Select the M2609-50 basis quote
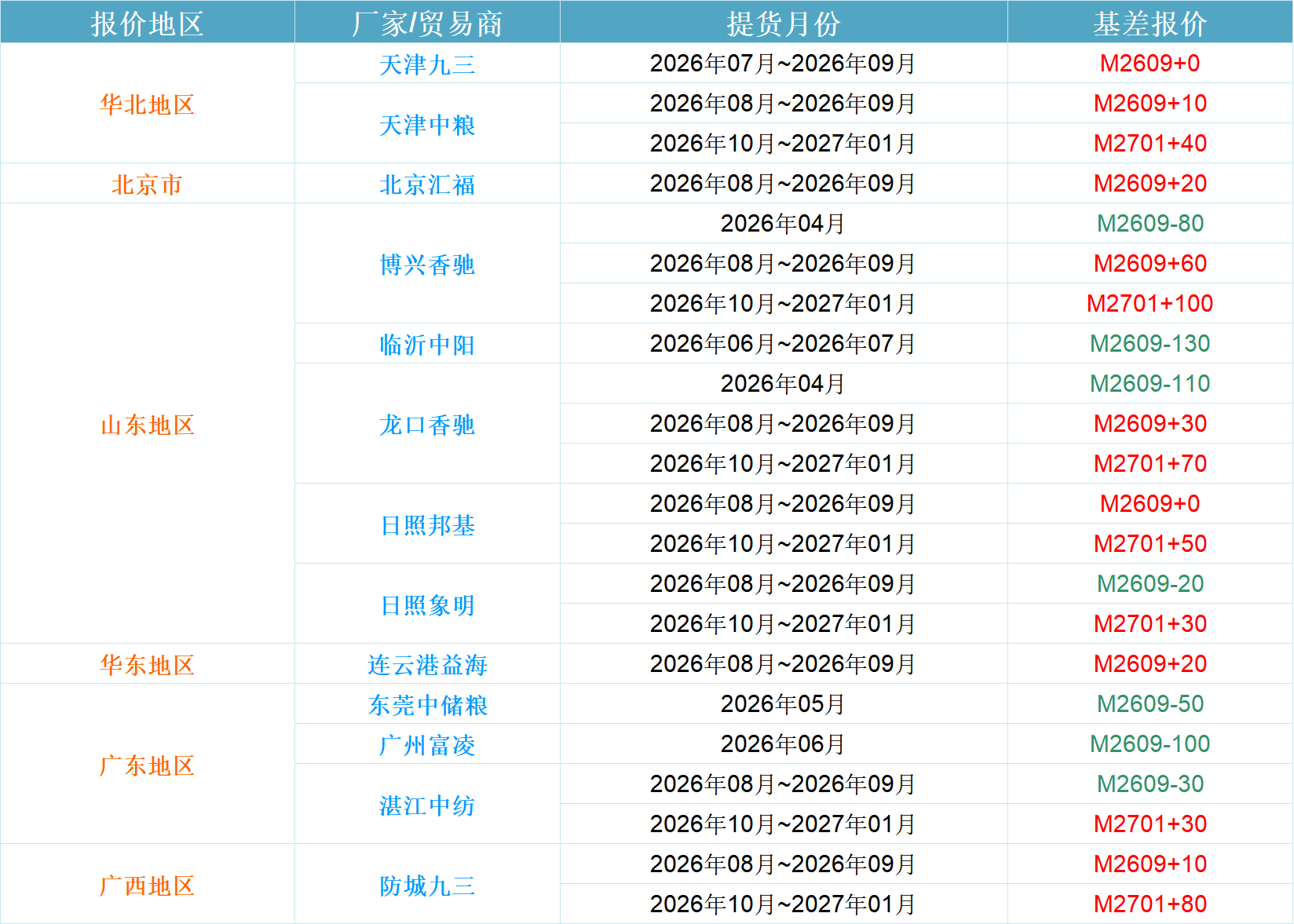The image size is (1294, 924). click(x=1150, y=704)
